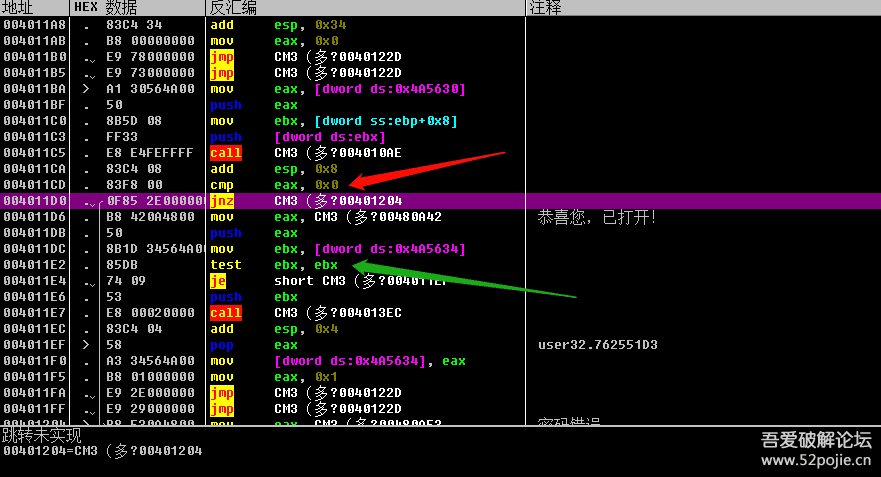Click the 地址 column header

point(19,8)
